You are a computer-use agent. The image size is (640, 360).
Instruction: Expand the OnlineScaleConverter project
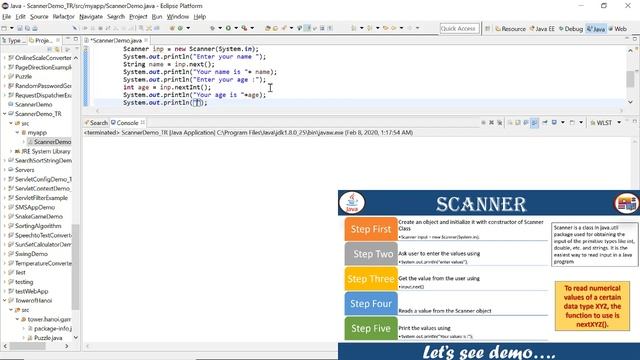pyautogui.click(x=4, y=58)
